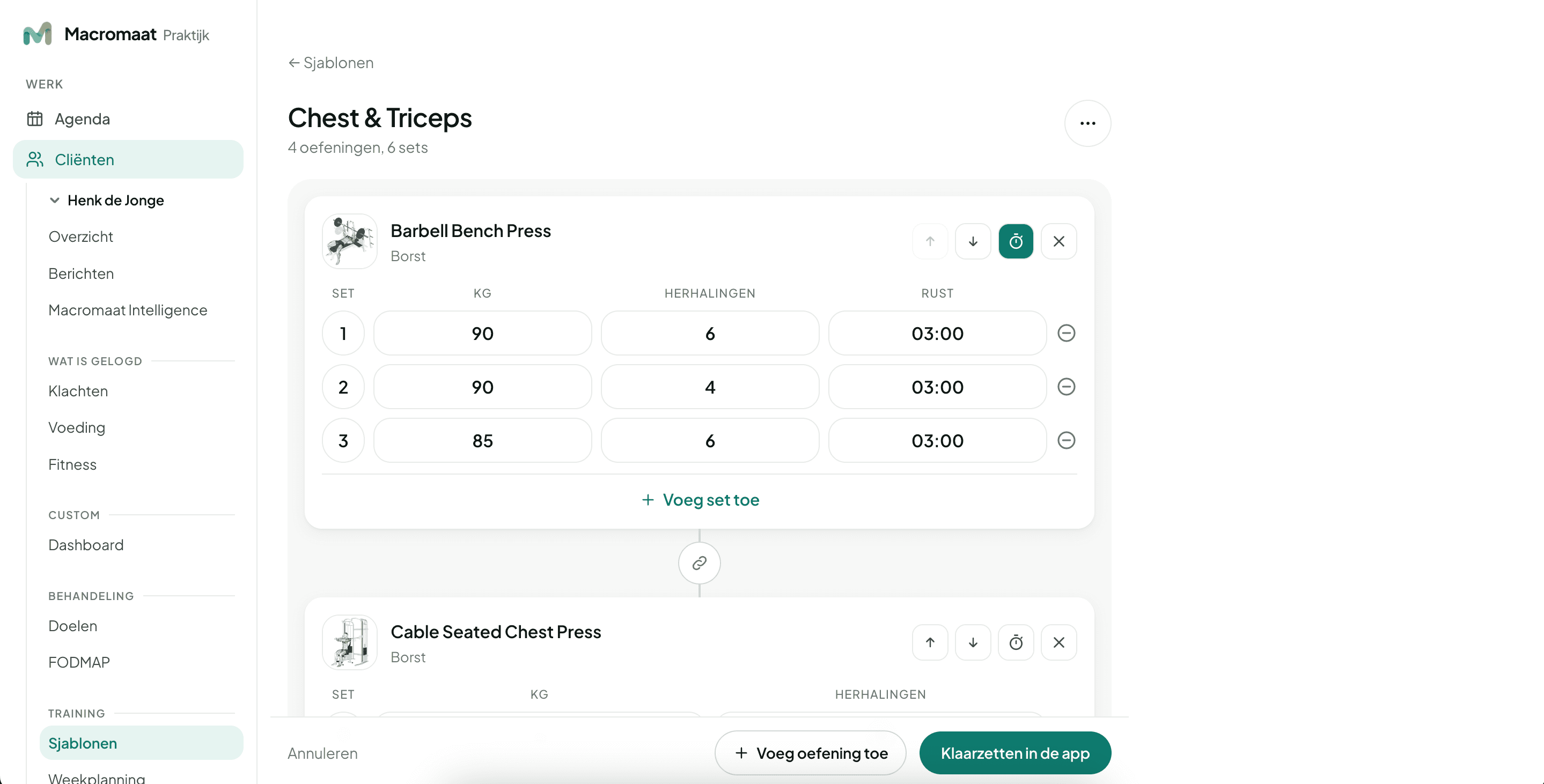Click set number 1 badge
Image resolution: width=1544 pixels, height=784 pixels.
click(343, 333)
